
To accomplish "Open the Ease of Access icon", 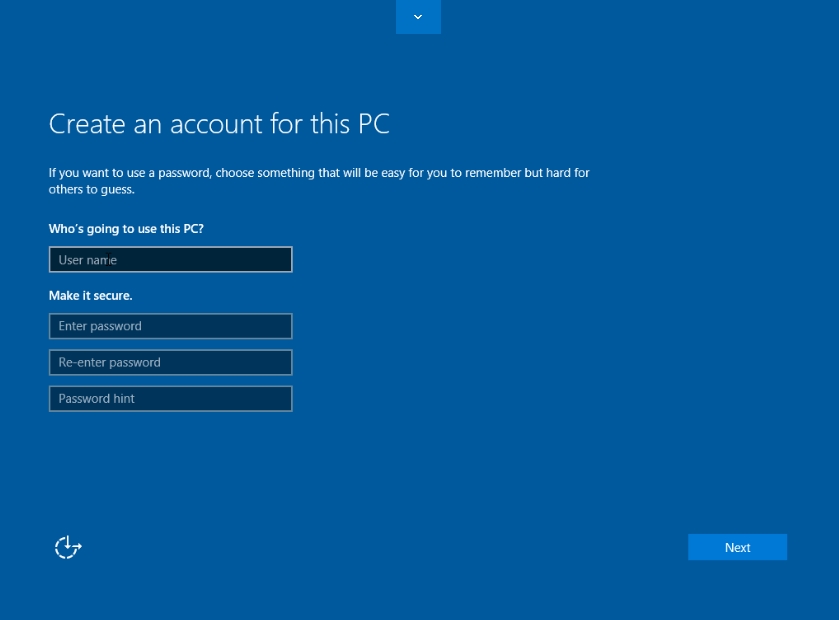I will click(67, 547).
